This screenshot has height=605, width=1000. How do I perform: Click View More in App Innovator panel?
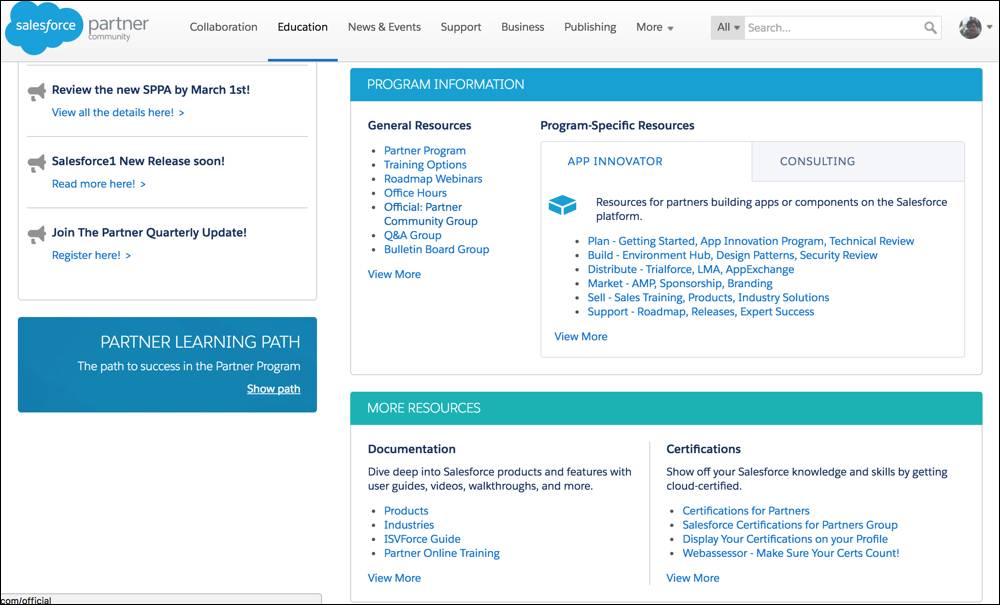tap(581, 336)
